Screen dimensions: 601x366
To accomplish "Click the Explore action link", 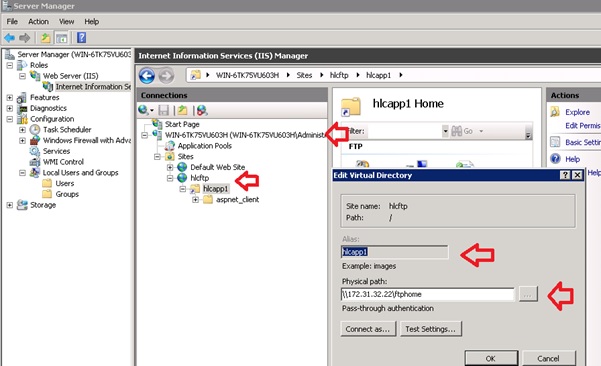I will pos(577,112).
